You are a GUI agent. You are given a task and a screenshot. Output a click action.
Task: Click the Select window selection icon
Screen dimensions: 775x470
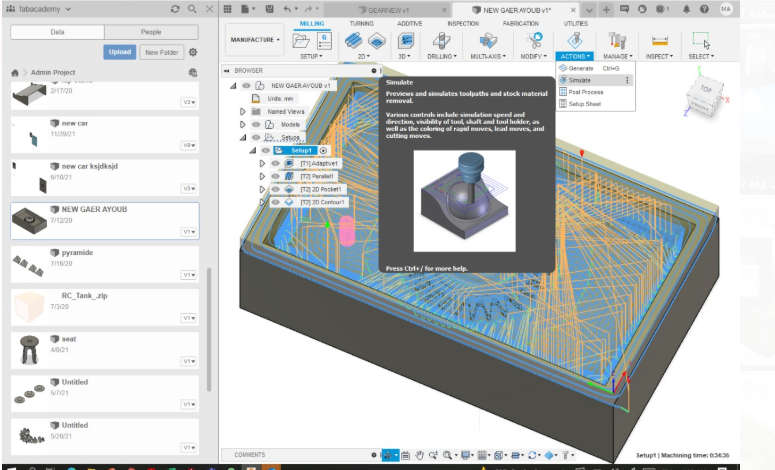[701, 41]
